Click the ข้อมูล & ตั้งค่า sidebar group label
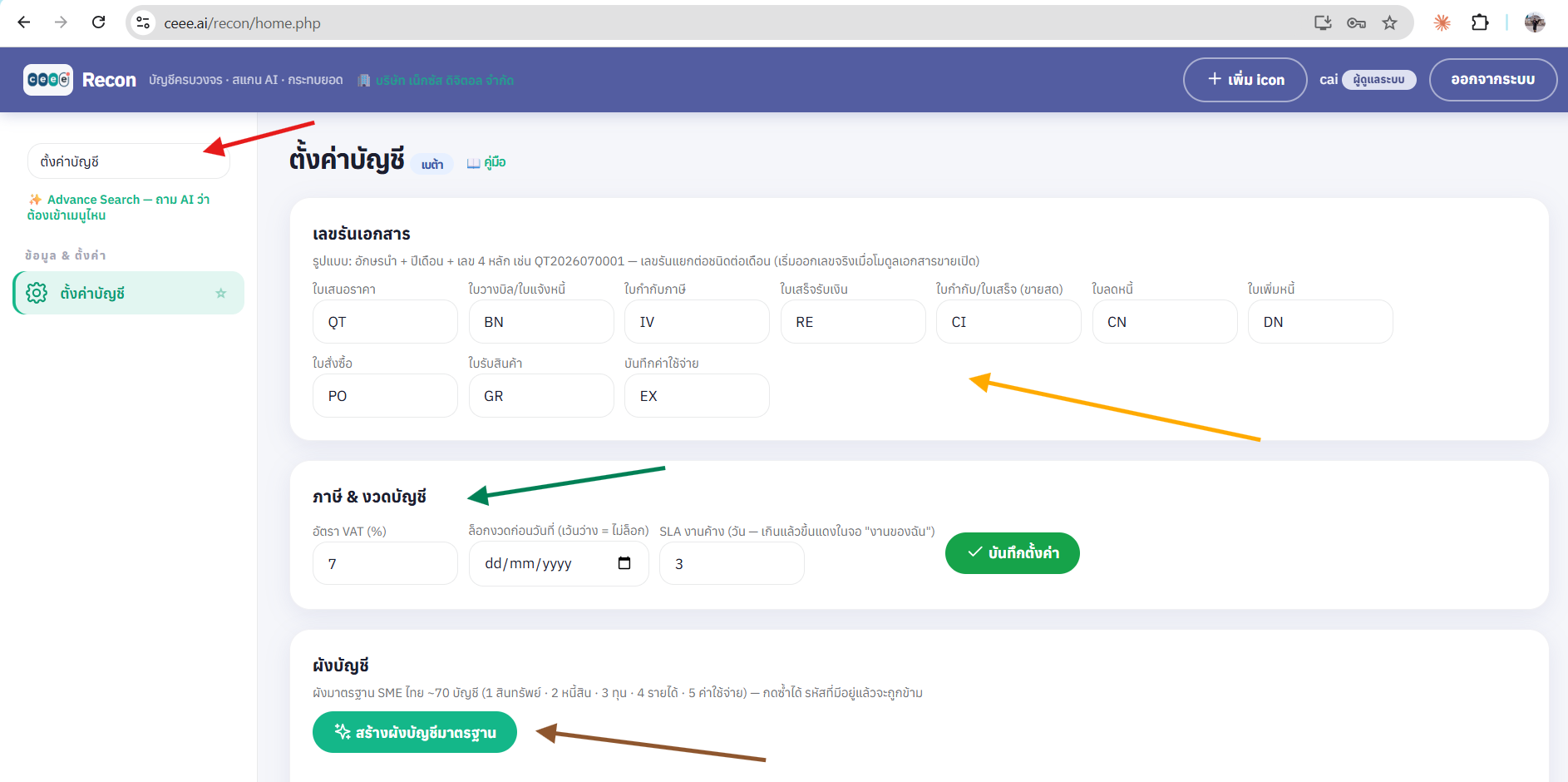Screen dimensions: 1568x782 pos(66,255)
